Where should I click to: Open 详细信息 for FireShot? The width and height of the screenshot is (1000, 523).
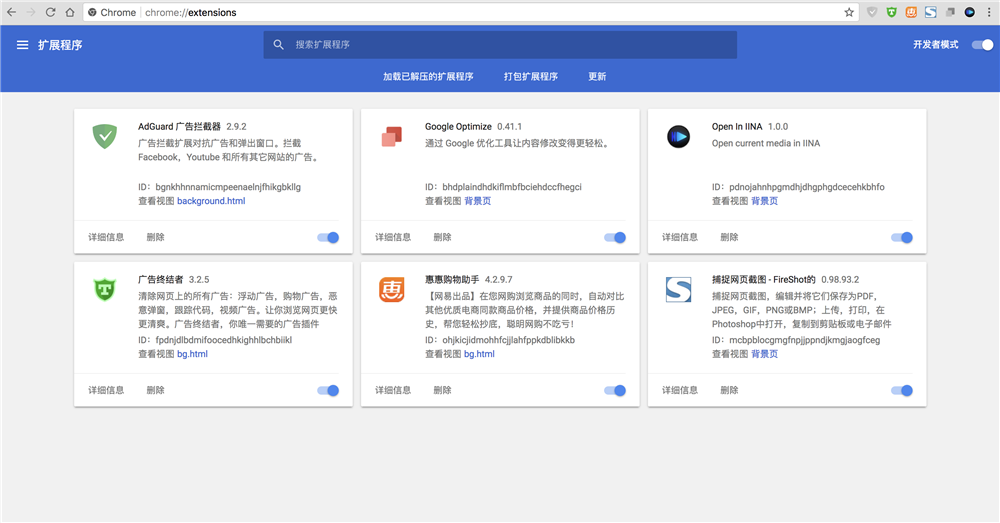click(x=680, y=390)
